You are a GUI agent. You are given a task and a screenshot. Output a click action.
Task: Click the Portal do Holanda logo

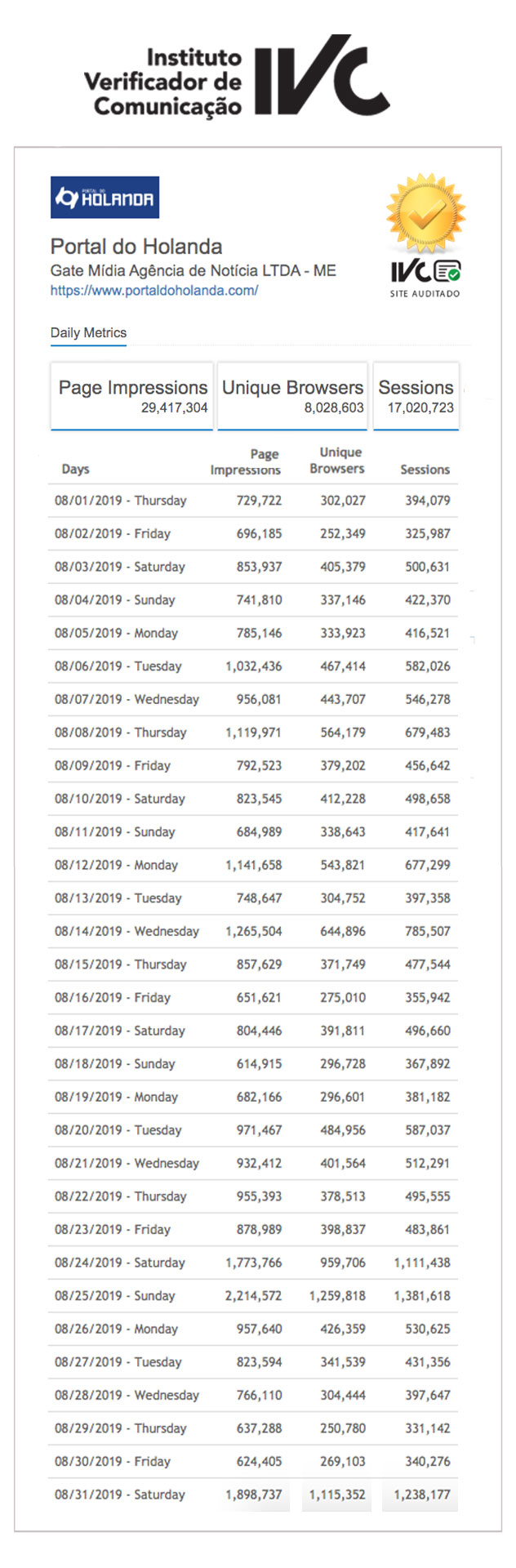pyautogui.click(x=105, y=198)
